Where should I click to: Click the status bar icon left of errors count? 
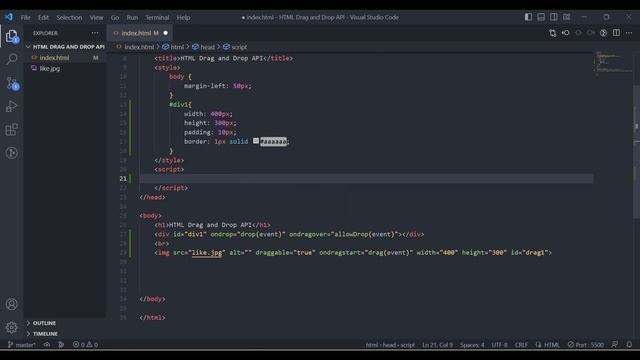[x=61, y=345]
